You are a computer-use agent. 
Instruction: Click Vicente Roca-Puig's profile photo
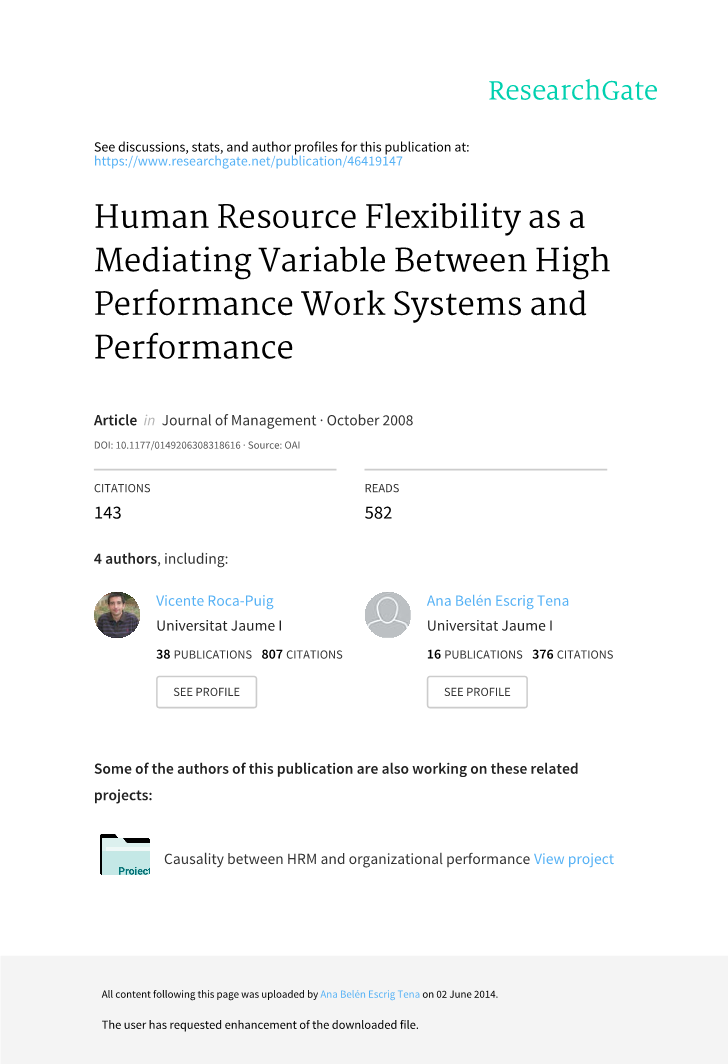(117, 615)
